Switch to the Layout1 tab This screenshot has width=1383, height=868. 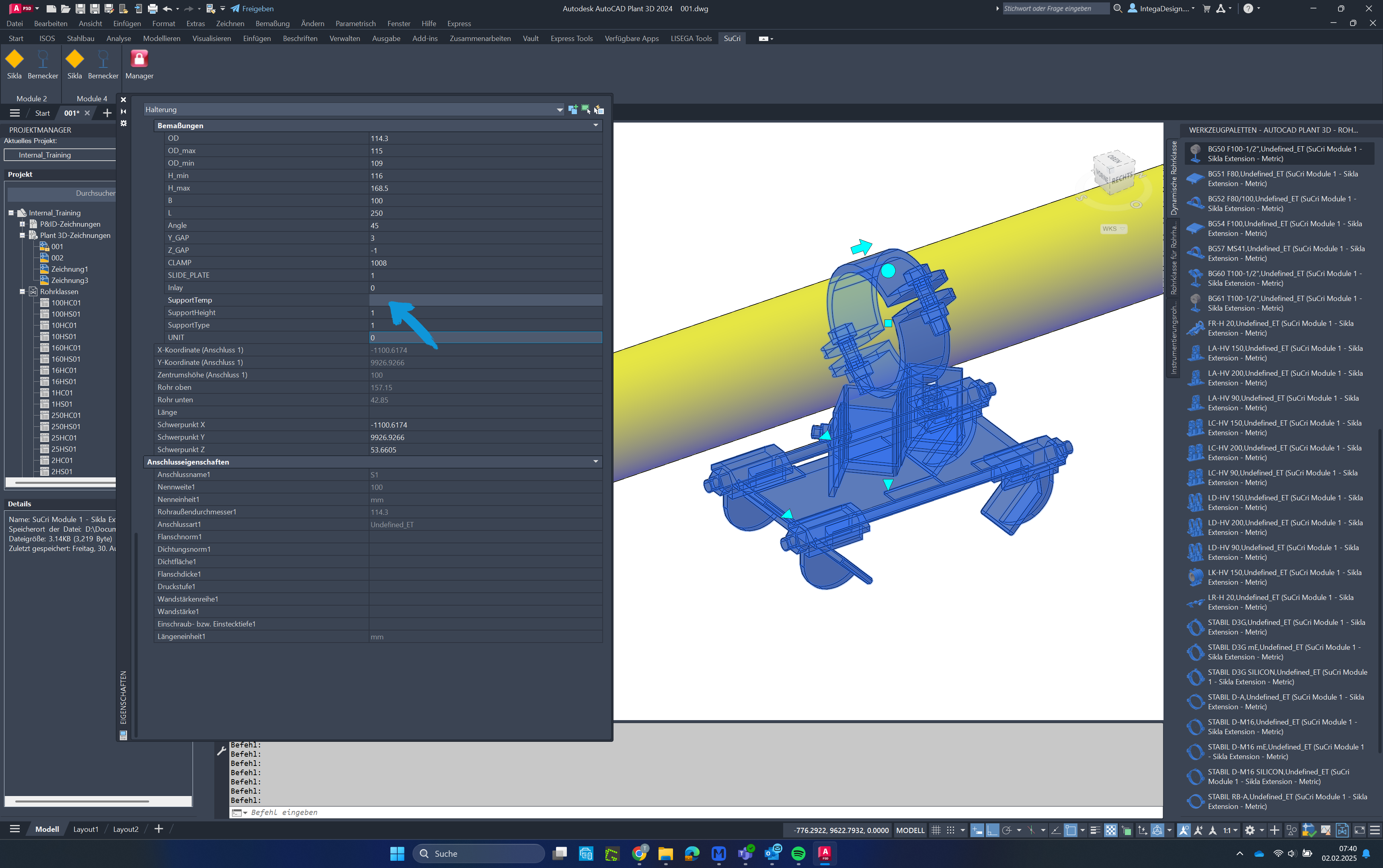[86, 829]
